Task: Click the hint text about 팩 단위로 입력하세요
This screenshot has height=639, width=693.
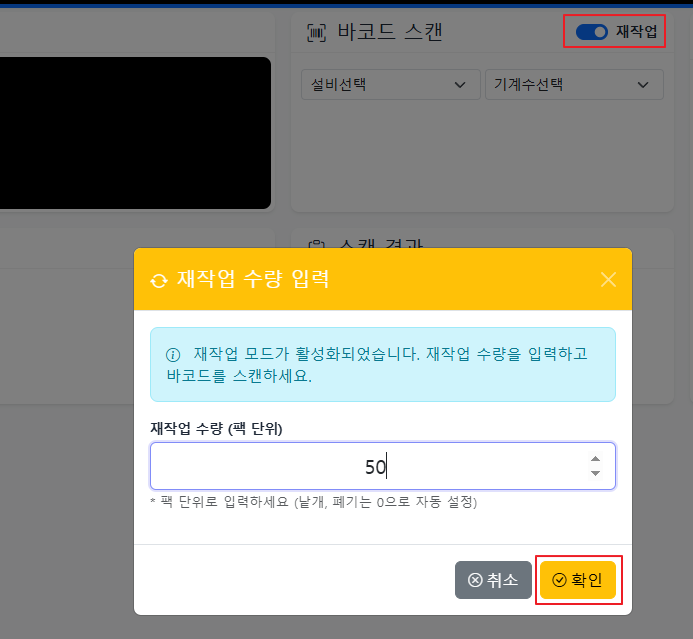Action: point(314,502)
